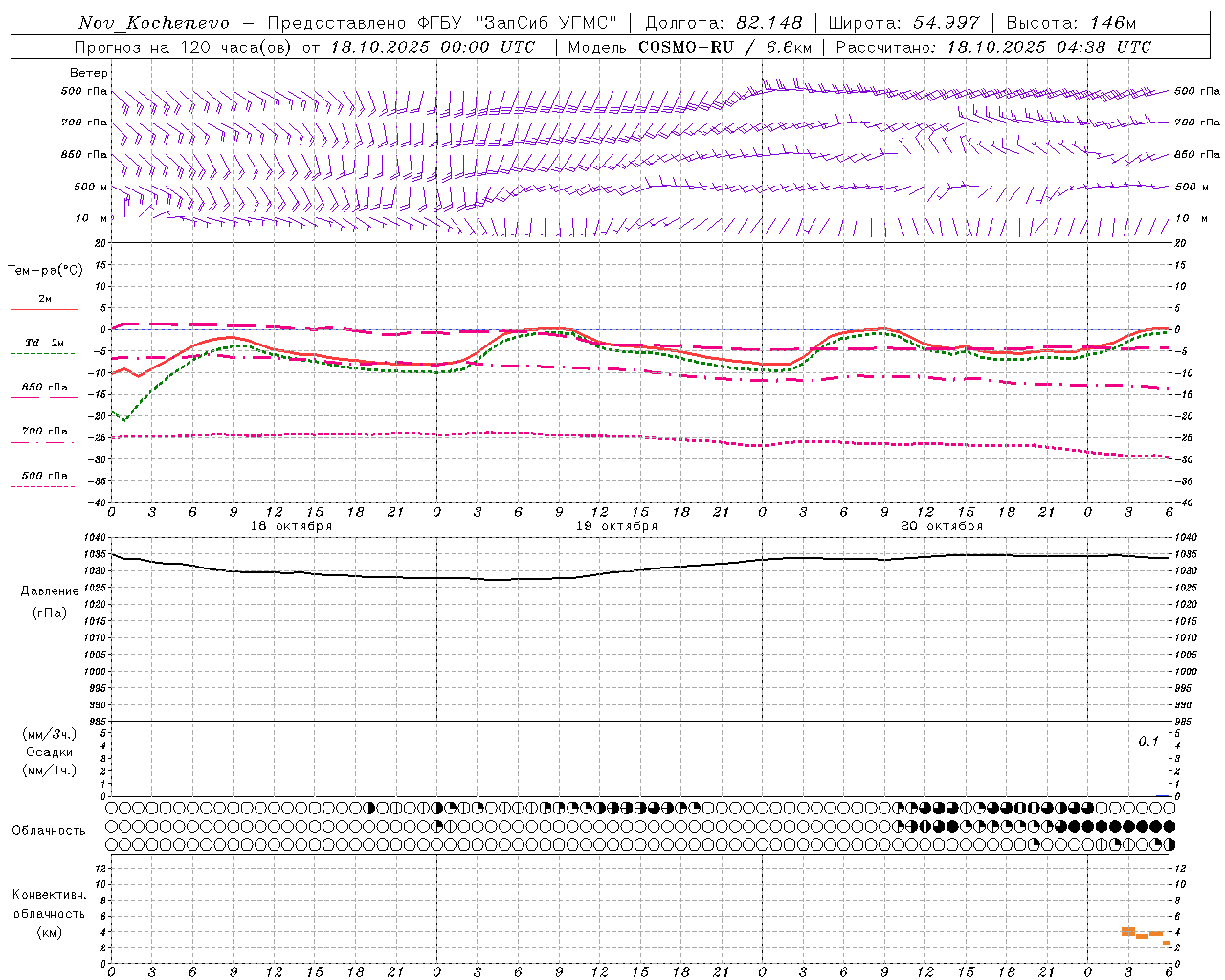Screen dimensions: 1225x980
Task: Click the "(гПа)" unit under Давление
Action: [x=50, y=612]
